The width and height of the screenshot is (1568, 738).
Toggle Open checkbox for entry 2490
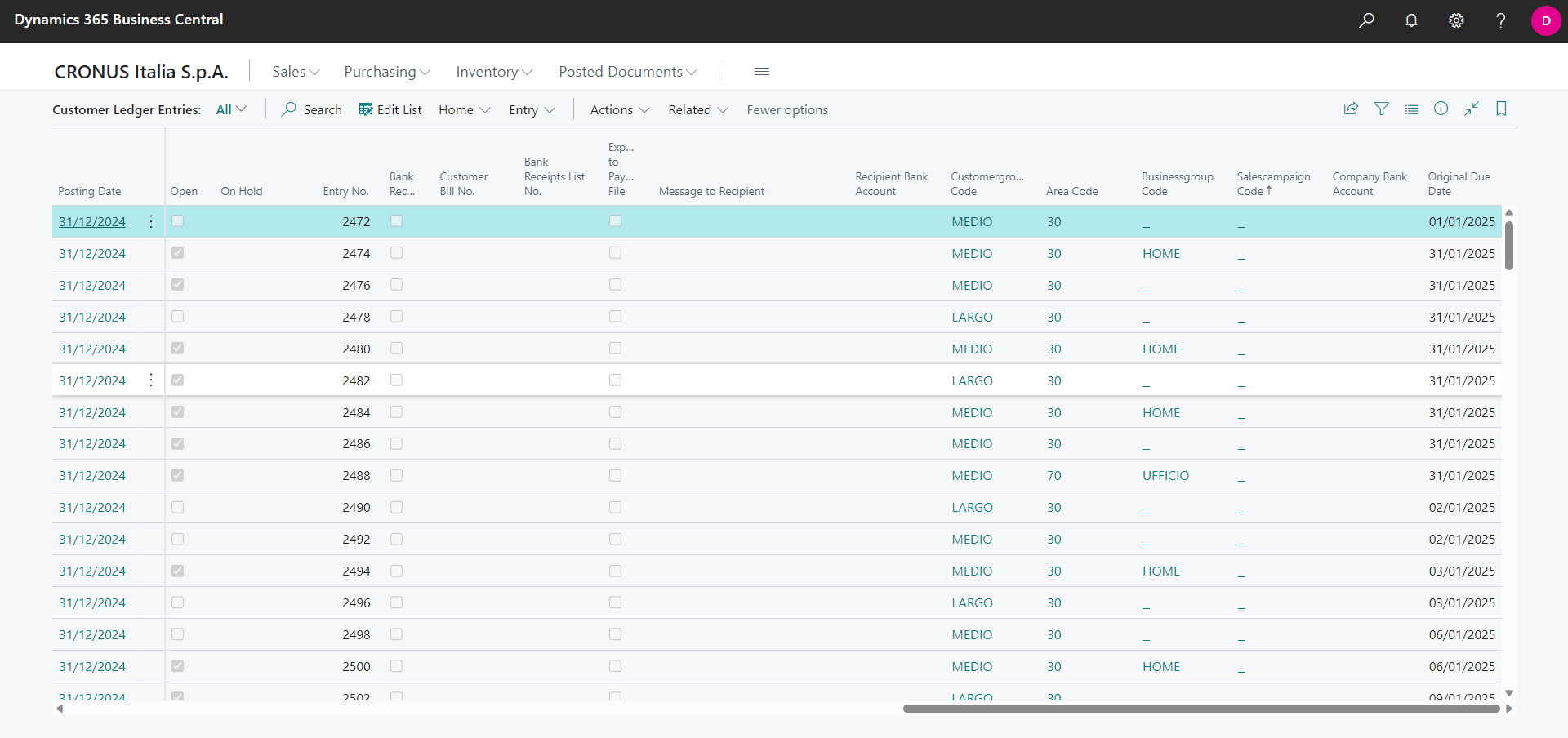[178, 507]
